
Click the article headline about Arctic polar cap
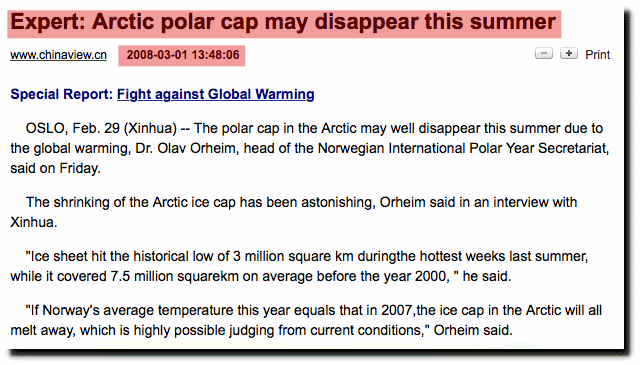283,22
